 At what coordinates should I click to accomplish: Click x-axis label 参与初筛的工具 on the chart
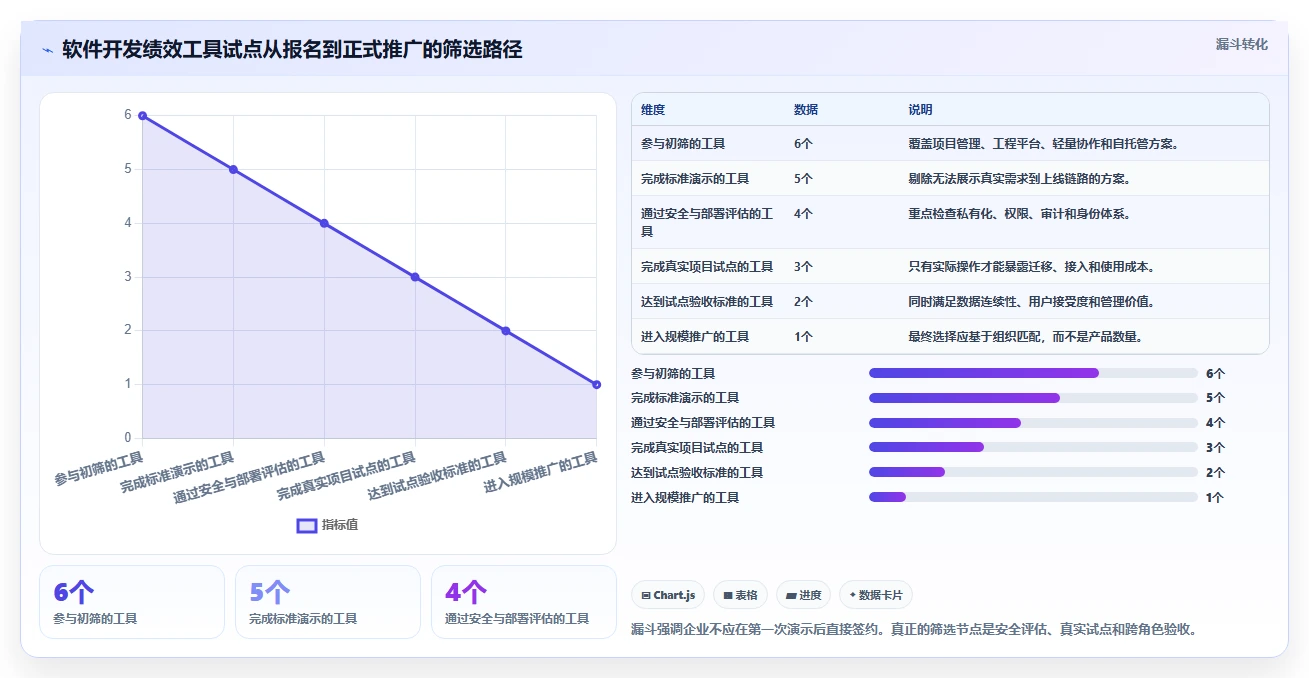(x=99, y=468)
